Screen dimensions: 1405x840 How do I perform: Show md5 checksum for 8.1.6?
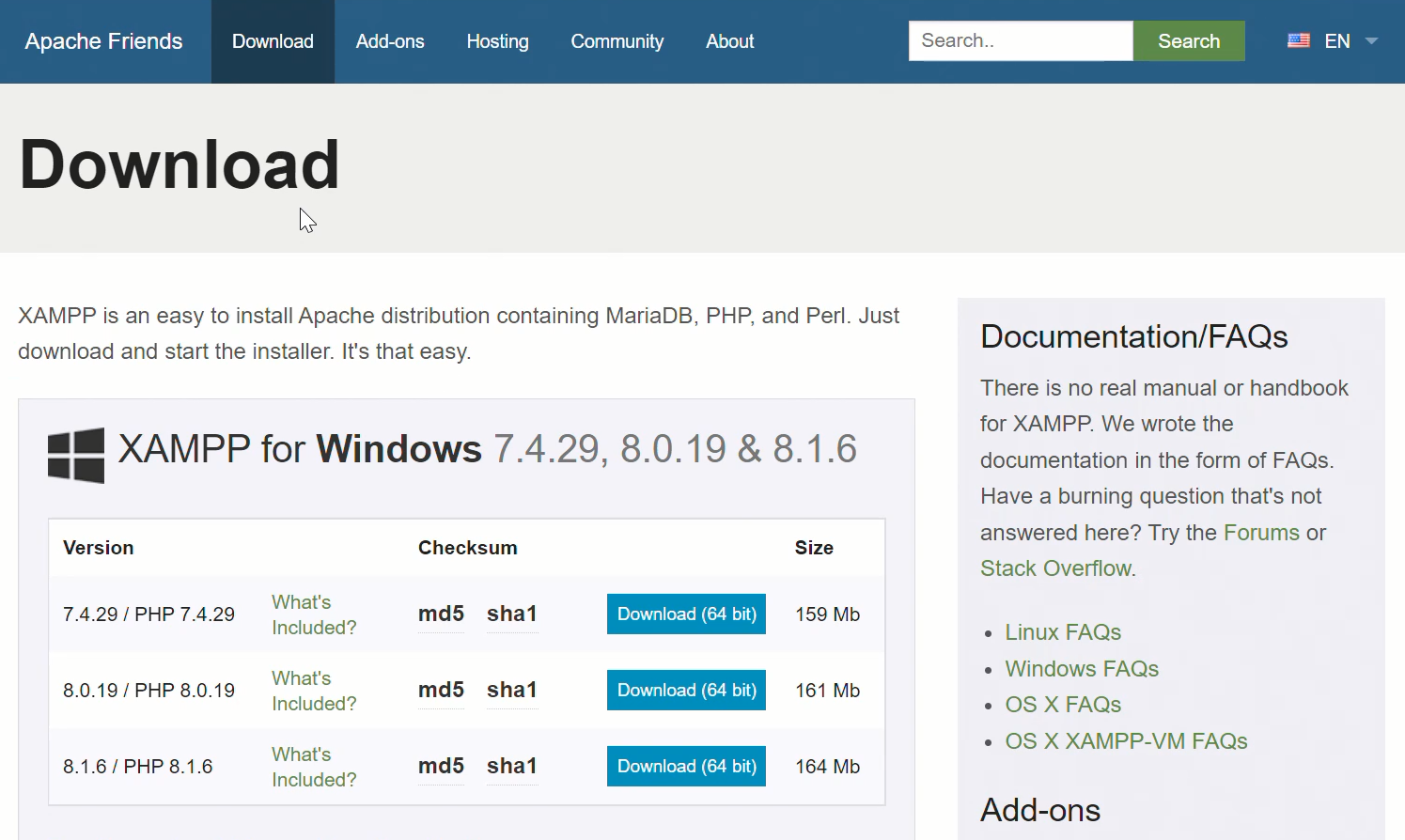click(x=441, y=766)
